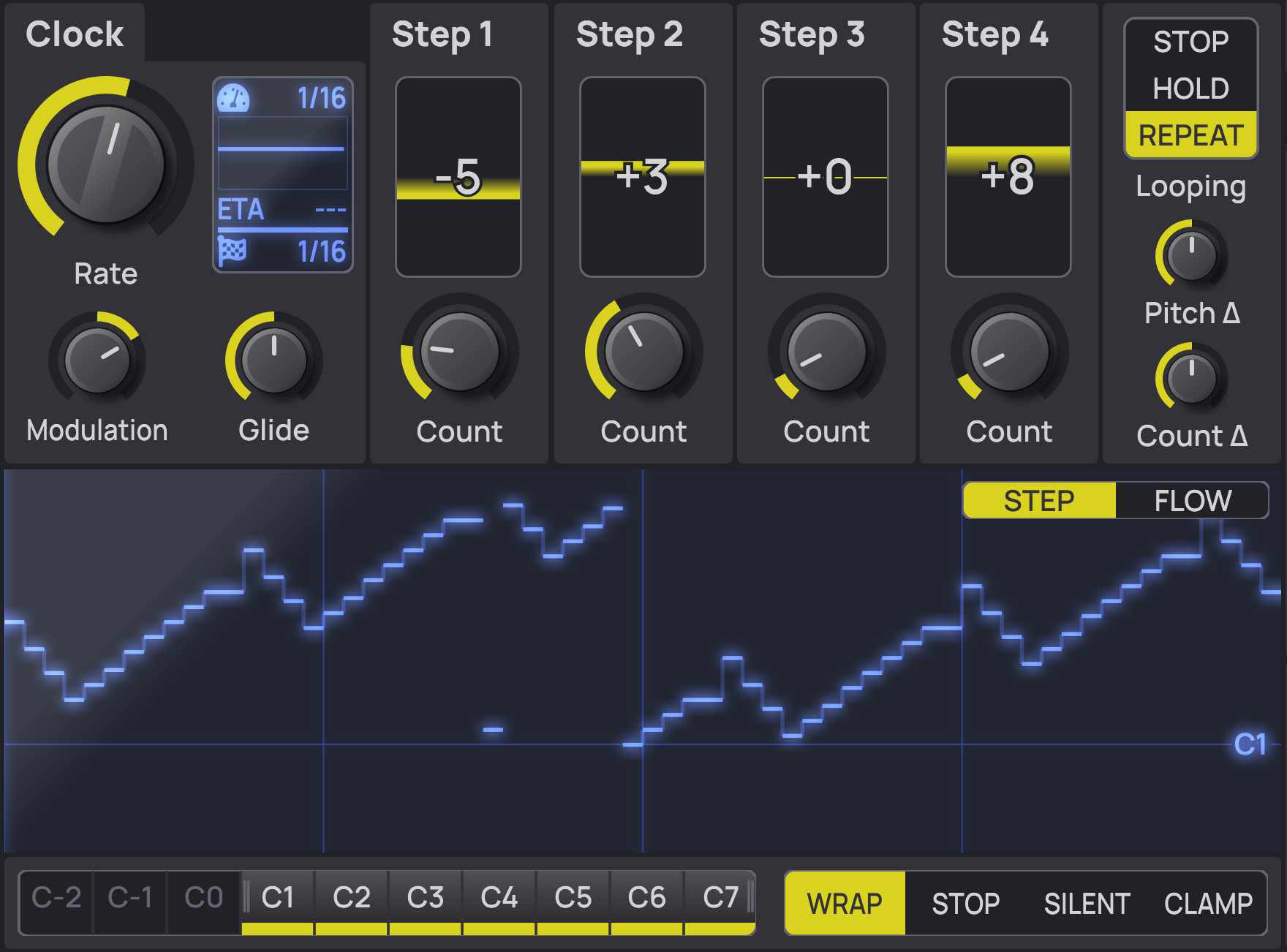Click the Glide knob
Screen dimensions: 1287x952
pyautogui.click(x=274, y=360)
